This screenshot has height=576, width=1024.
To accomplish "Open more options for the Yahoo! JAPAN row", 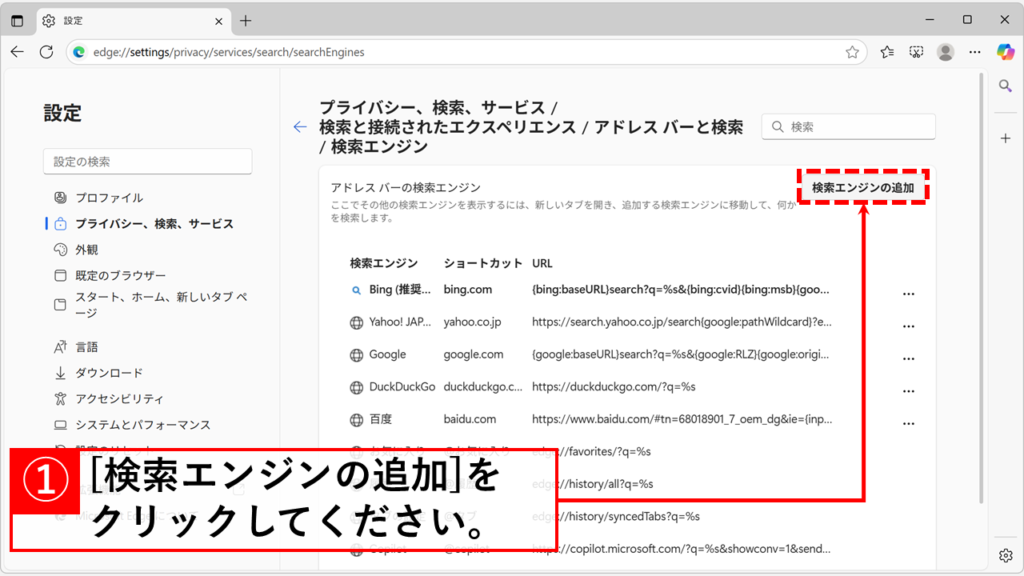I will click(908, 326).
